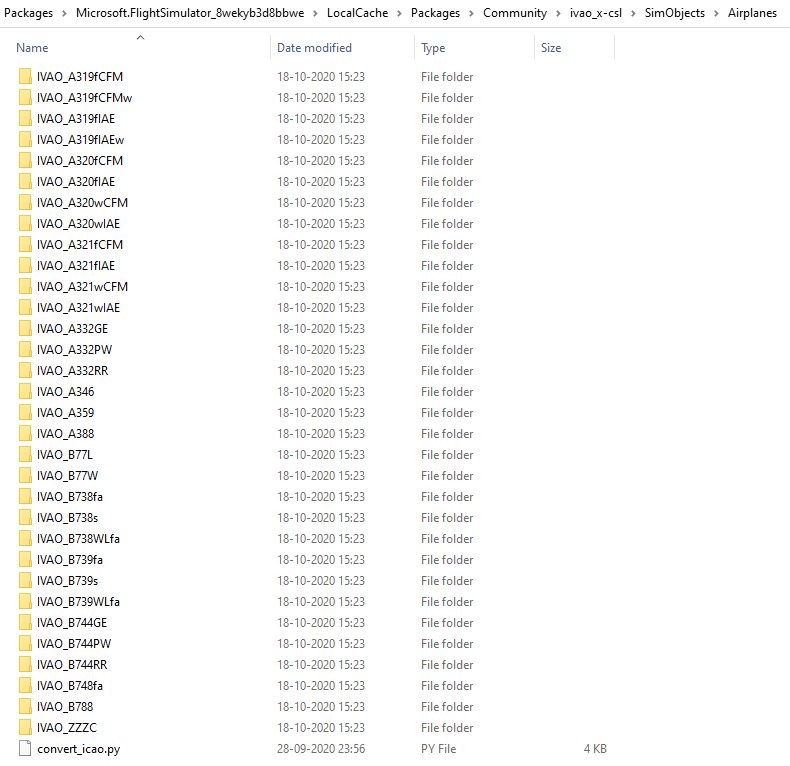Click the IVAO_A388 folder icon

coord(25,433)
